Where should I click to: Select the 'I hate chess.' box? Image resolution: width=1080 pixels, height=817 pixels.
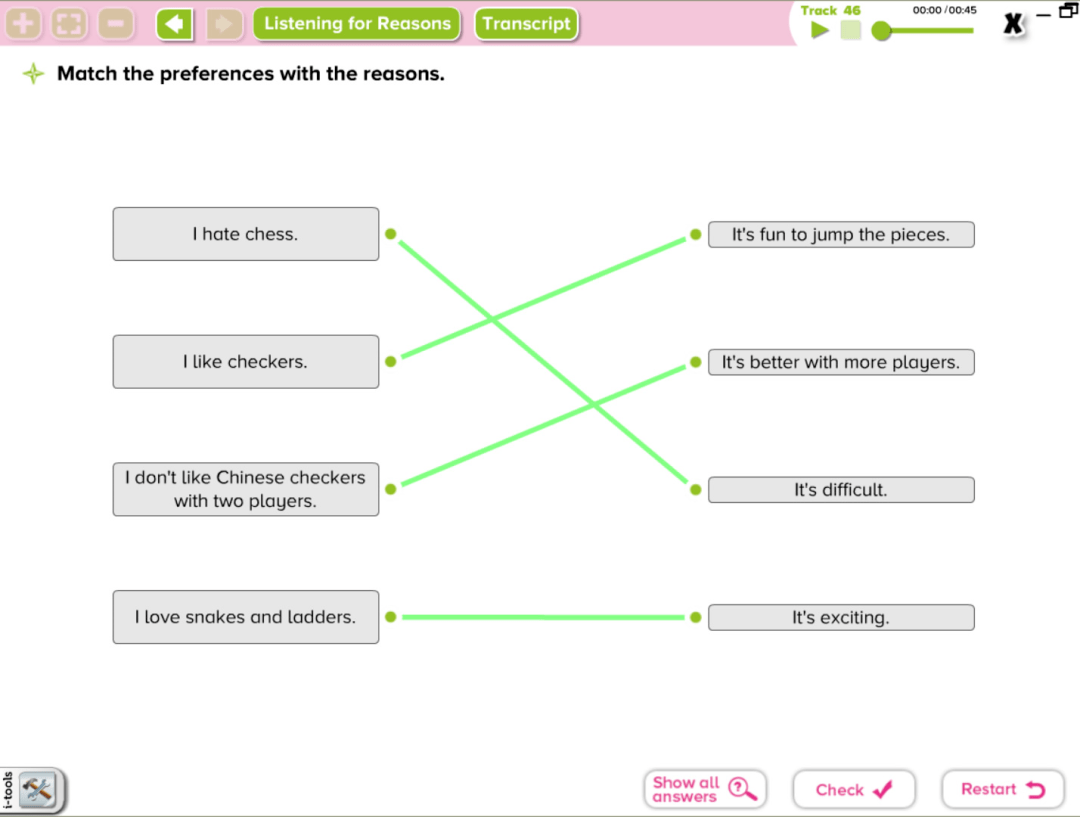pyautogui.click(x=246, y=234)
